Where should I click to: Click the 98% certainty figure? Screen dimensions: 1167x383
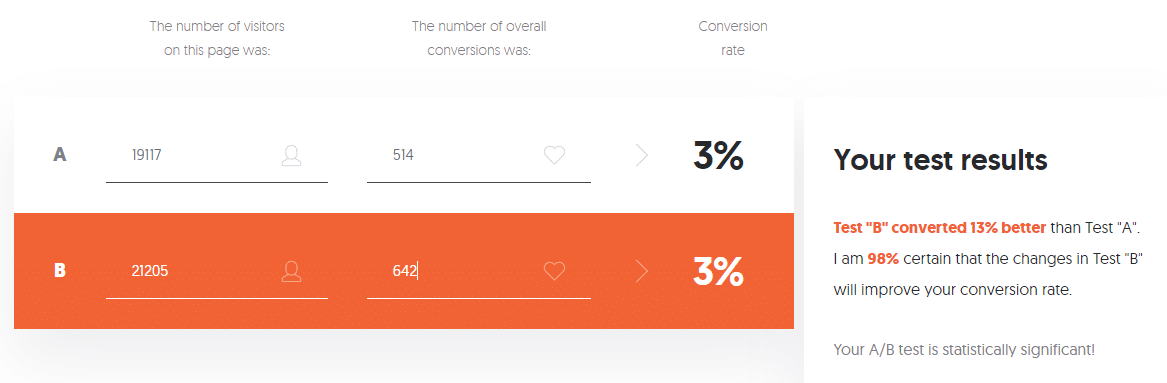(x=883, y=259)
